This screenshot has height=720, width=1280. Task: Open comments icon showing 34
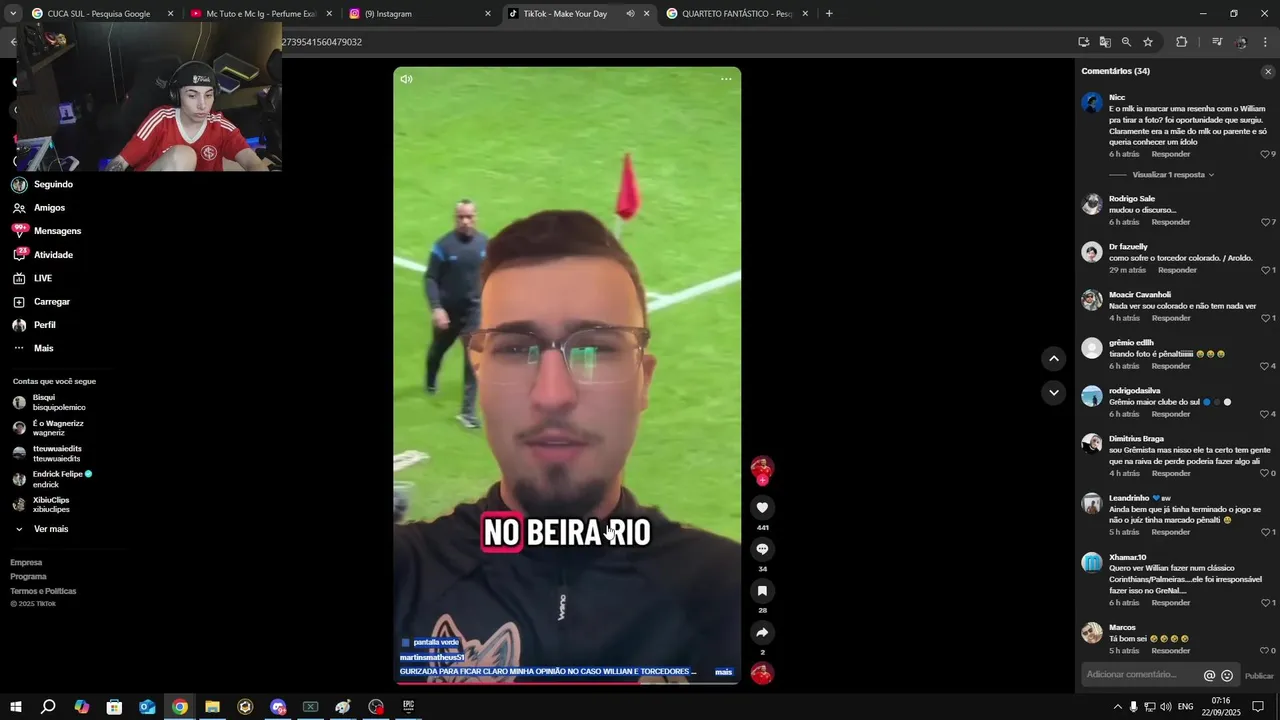pyautogui.click(x=762, y=549)
